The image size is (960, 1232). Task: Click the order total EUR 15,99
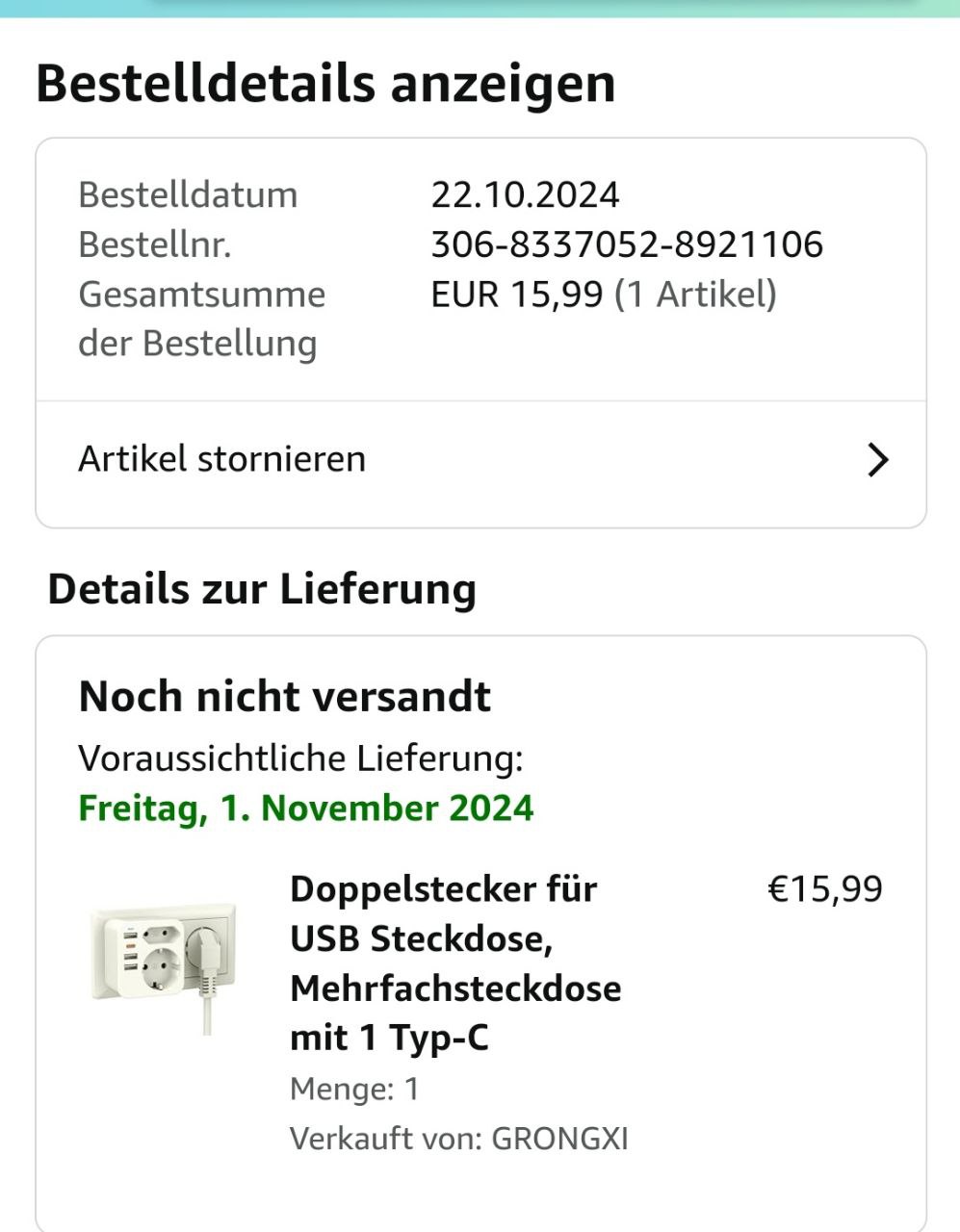pos(516,295)
